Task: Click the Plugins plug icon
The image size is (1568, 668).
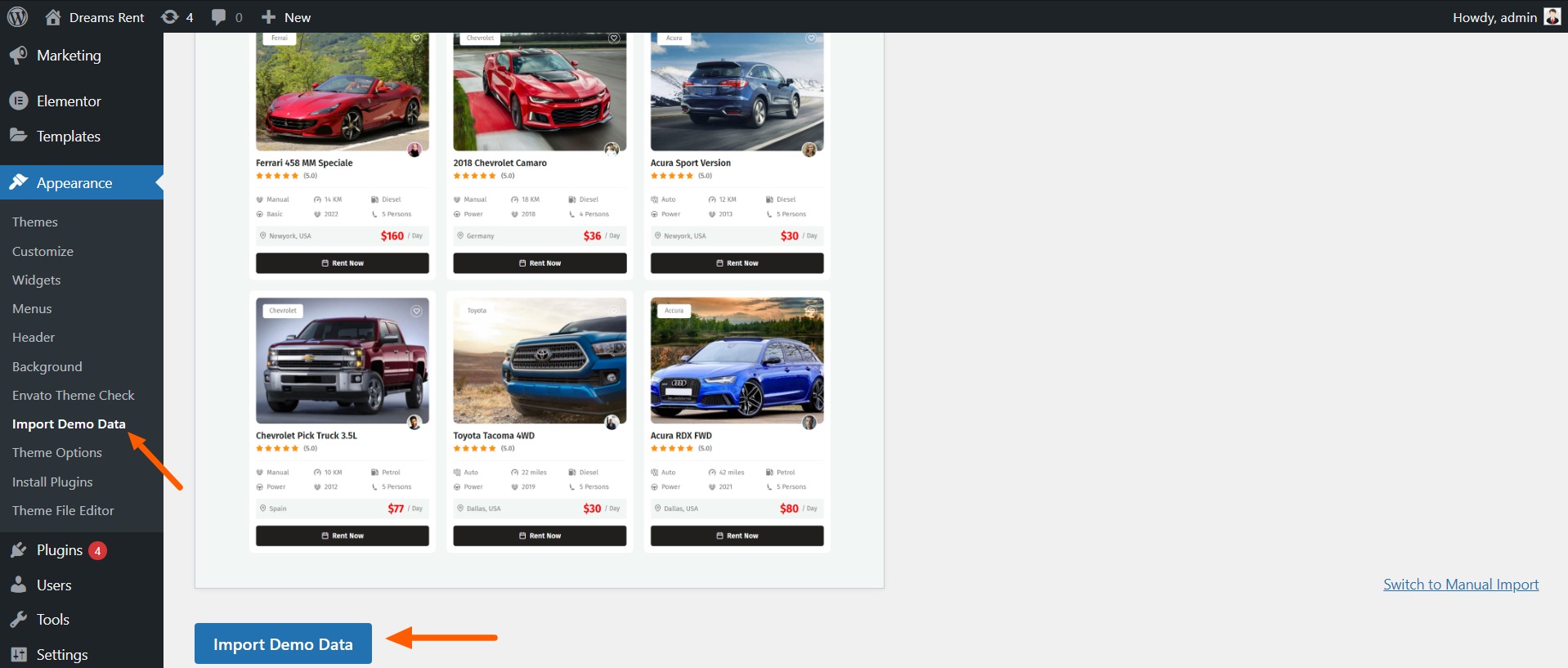Action: 18,550
